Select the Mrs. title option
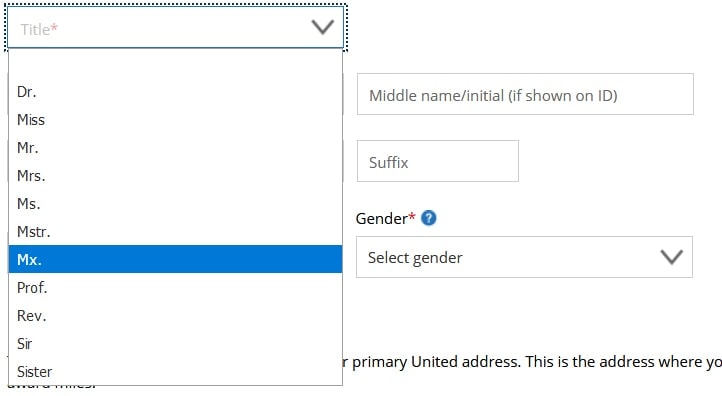 (175, 176)
